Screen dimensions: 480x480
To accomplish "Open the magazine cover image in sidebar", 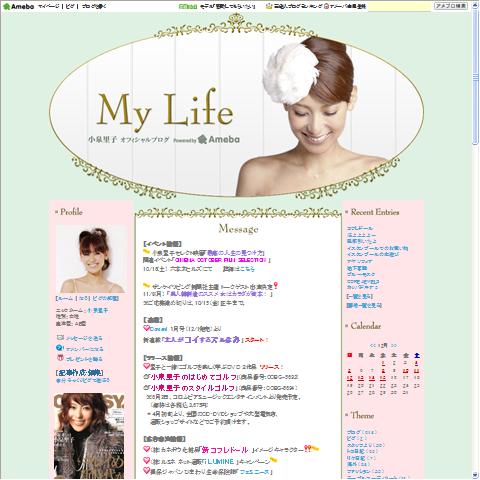I will 89,436.
